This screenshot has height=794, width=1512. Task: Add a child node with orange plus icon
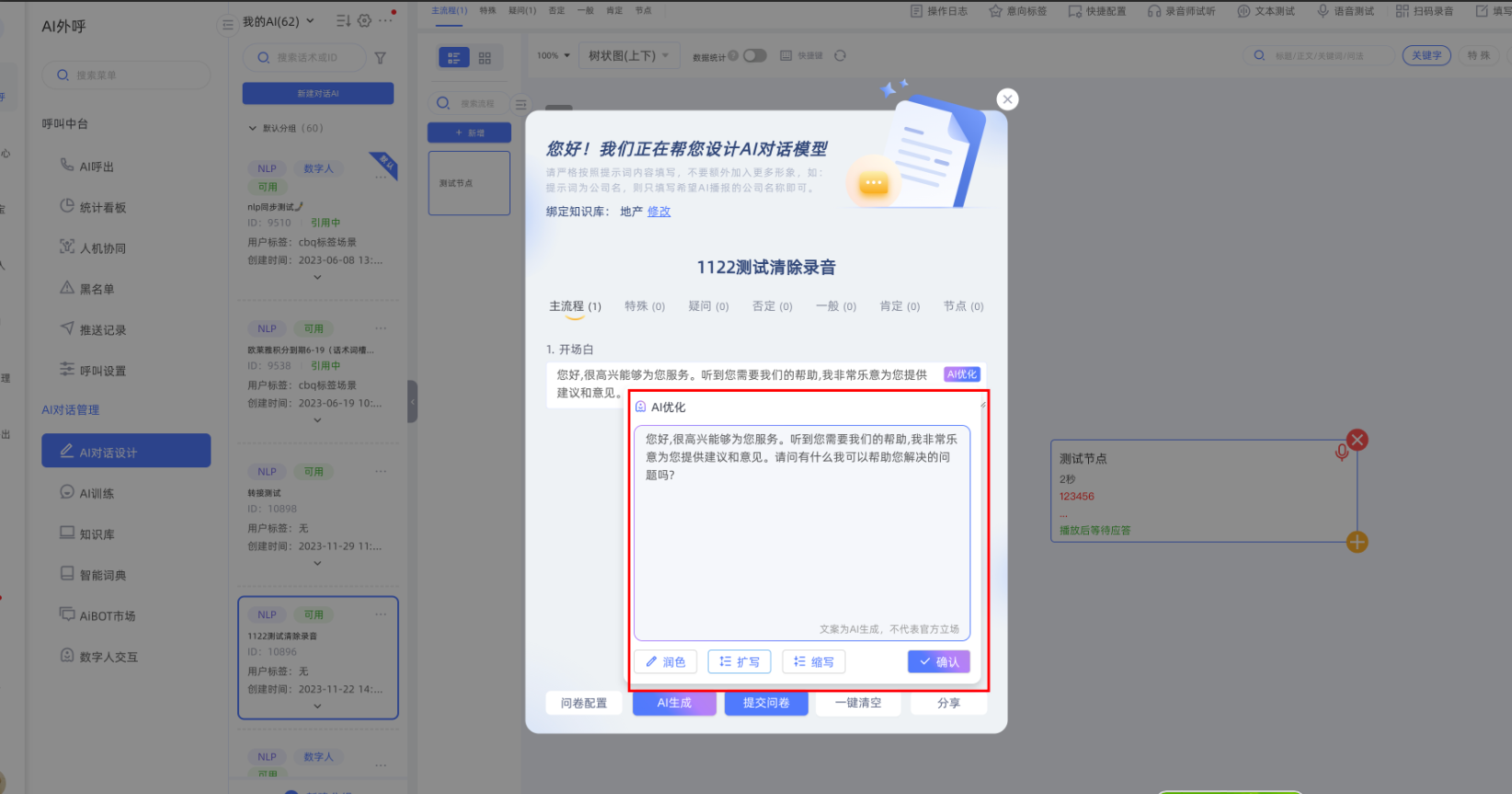[1357, 542]
